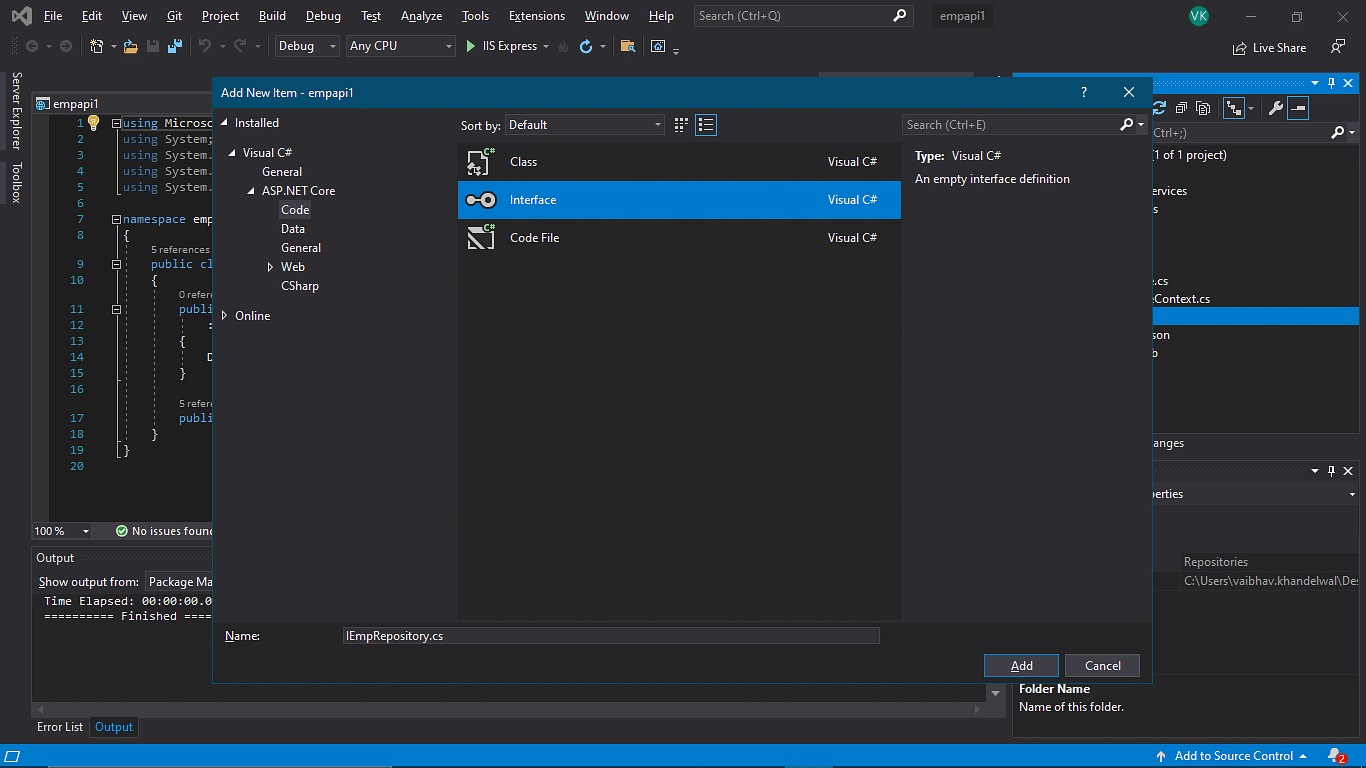Open the Debug configuration dropdown
This screenshot has height=768, width=1366.
click(308, 46)
